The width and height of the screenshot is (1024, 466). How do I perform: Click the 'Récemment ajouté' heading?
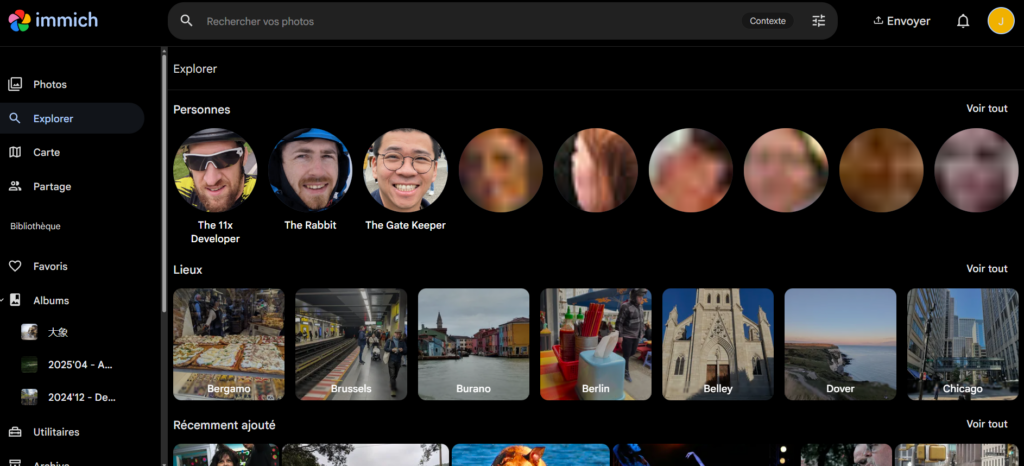click(x=224, y=425)
